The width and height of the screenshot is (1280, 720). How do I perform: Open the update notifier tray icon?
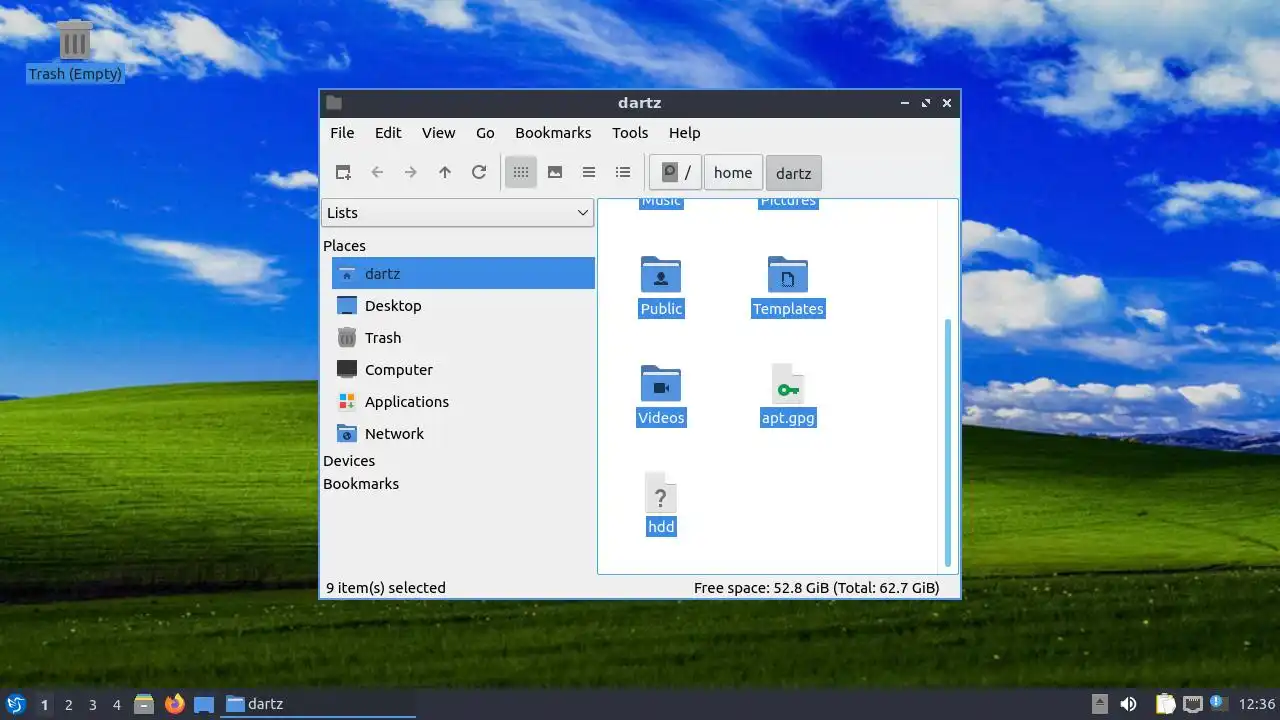1218,704
